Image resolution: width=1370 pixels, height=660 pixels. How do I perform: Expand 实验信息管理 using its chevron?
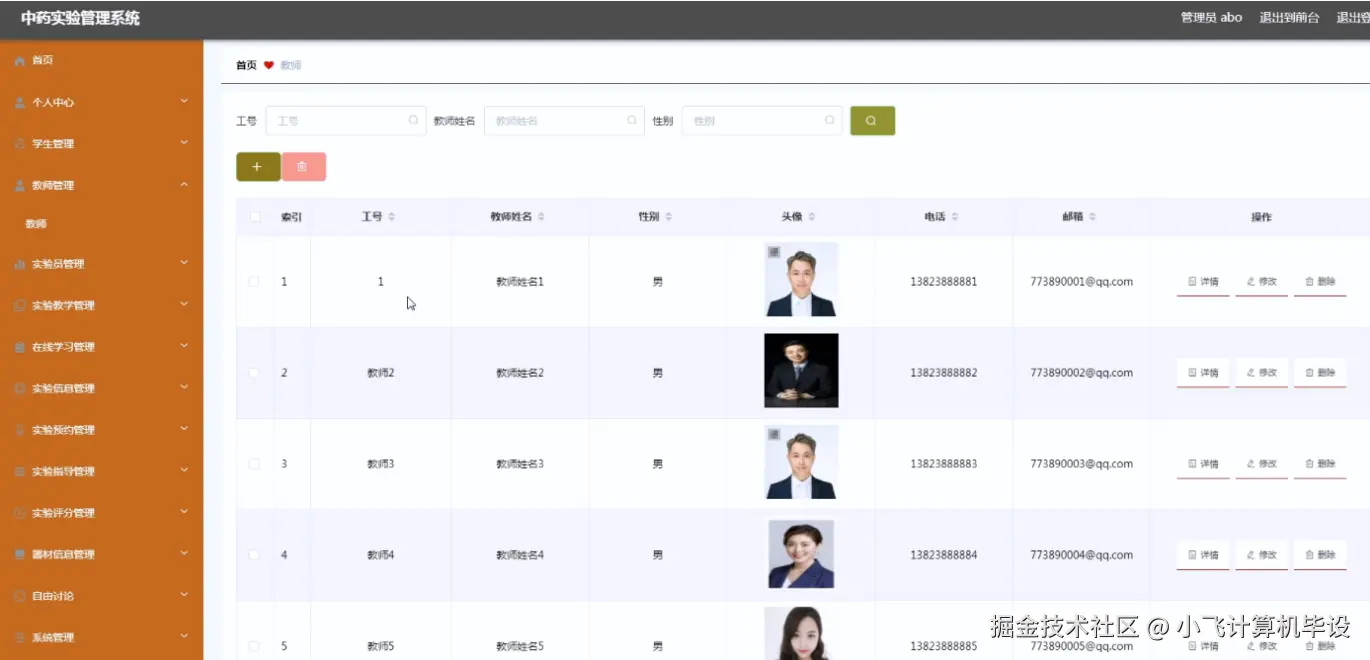point(184,388)
